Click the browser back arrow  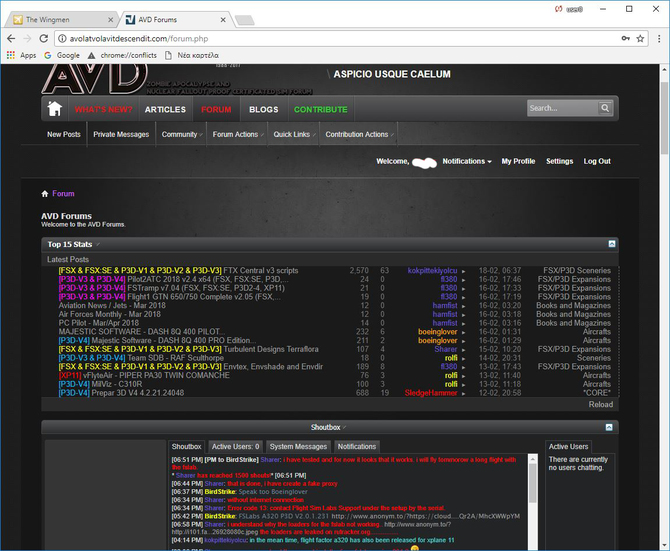(11, 38)
